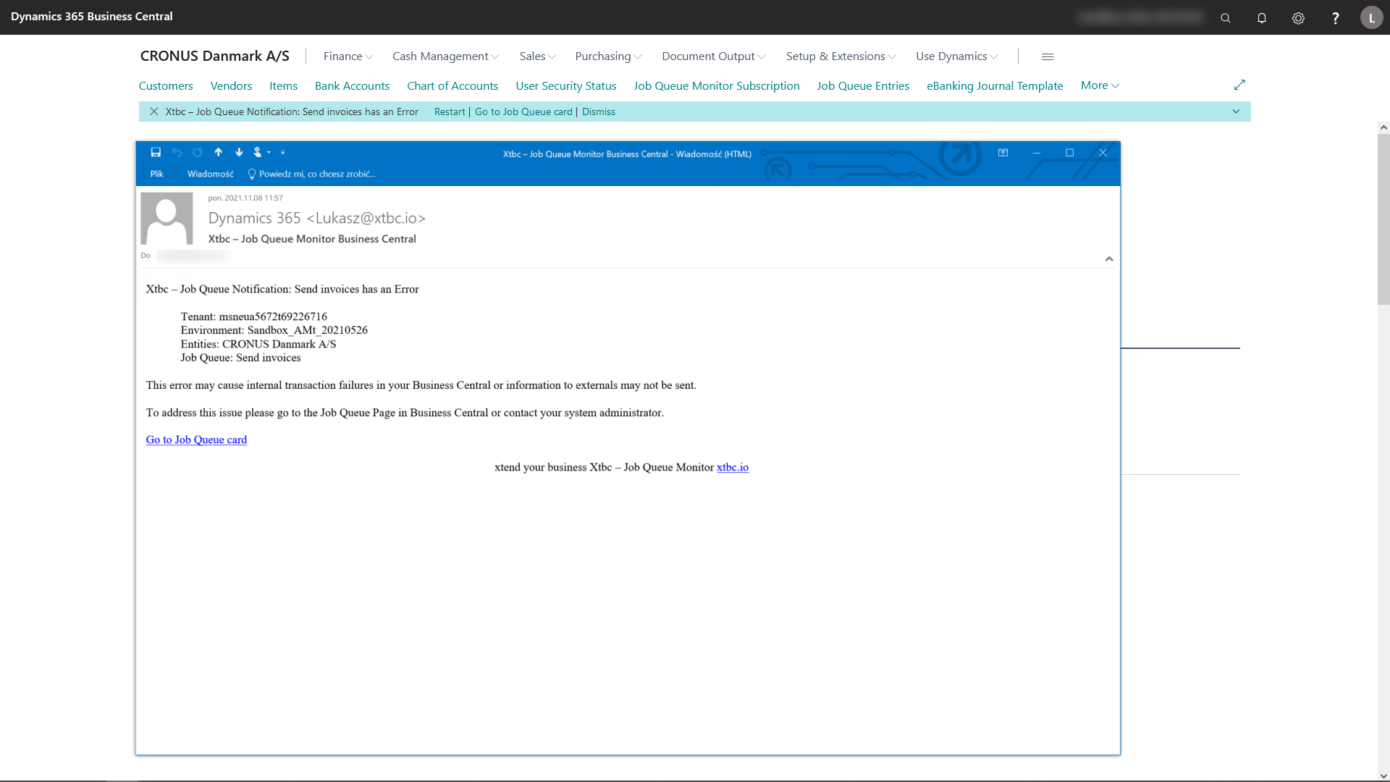Select the Job Queue Entries navigation item

coord(862,86)
